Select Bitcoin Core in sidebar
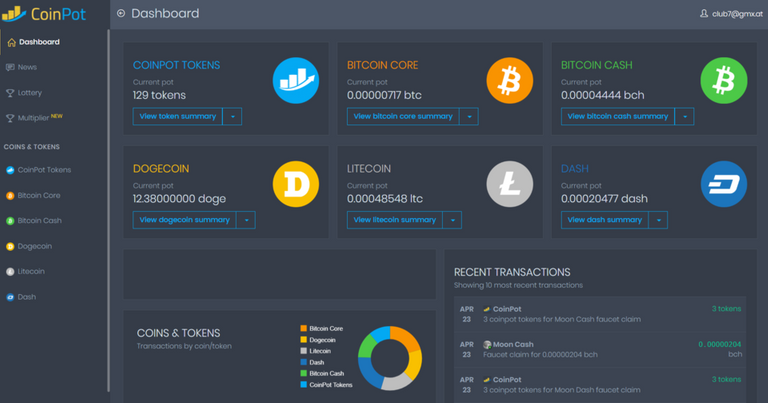This screenshot has width=768, height=403. [39, 195]
